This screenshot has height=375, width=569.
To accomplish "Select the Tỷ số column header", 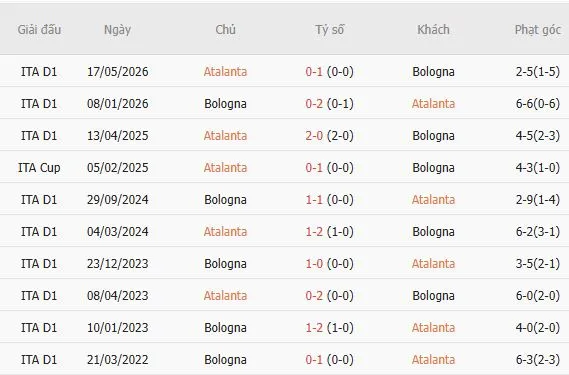I will (x=329, y=29).
